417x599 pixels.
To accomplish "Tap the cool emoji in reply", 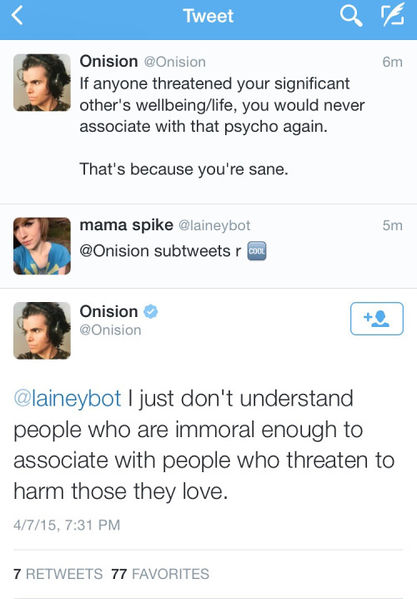I will pyautogui.click(x=257, y=251).
